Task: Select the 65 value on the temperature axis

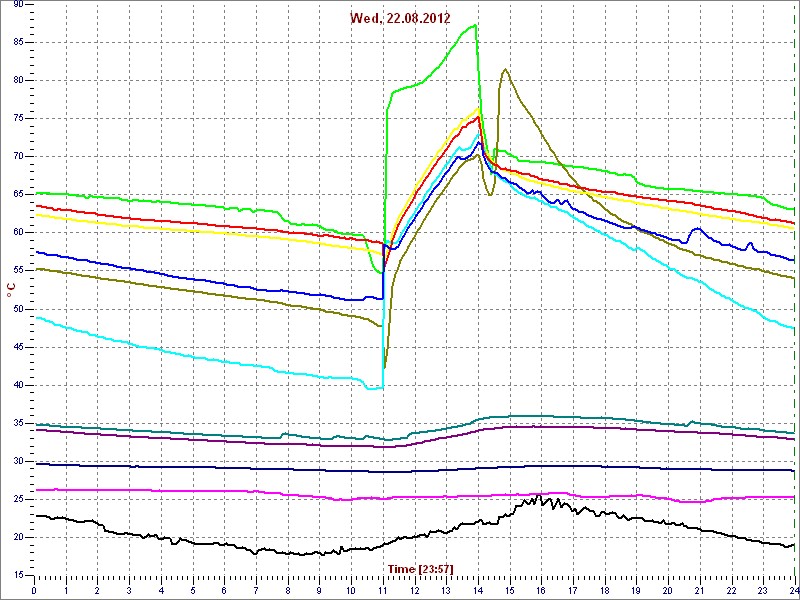Action: 17,194
